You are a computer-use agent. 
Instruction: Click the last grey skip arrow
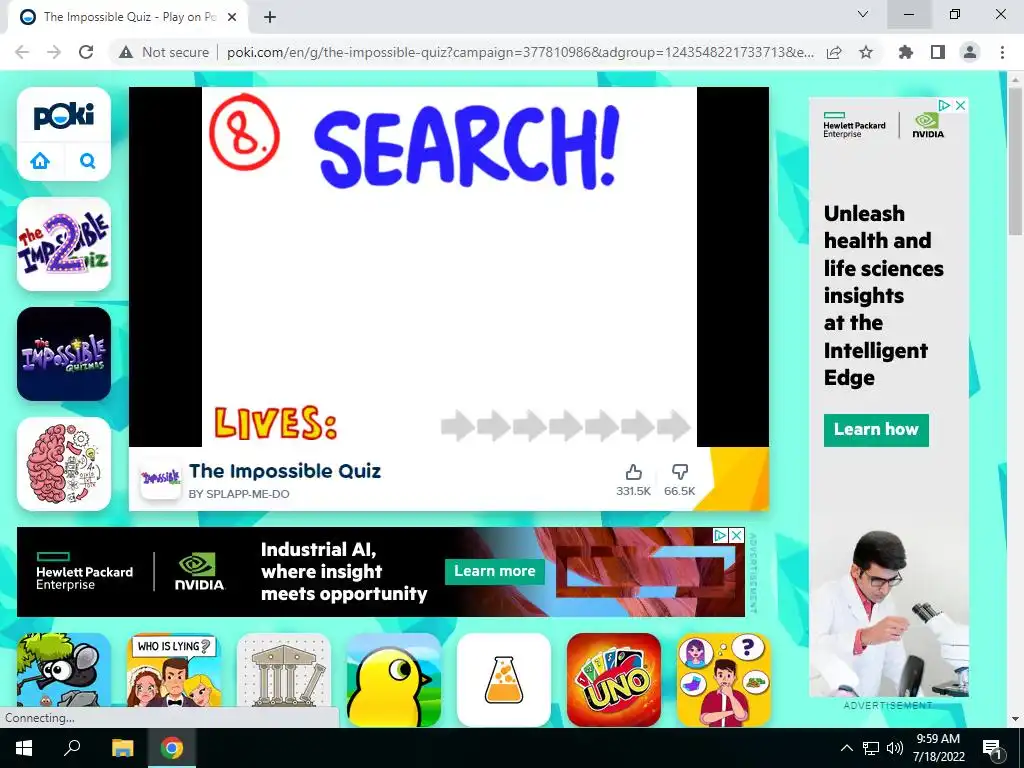tap(673, 426)
